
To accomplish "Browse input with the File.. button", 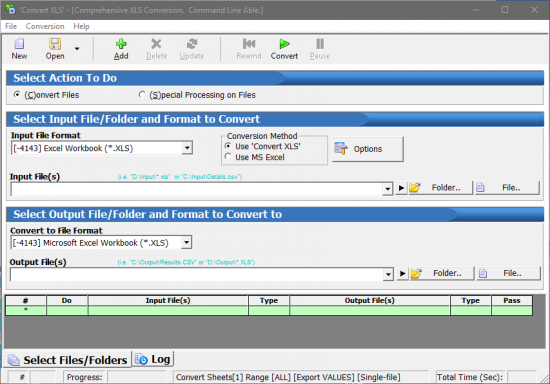I will 507,188.
